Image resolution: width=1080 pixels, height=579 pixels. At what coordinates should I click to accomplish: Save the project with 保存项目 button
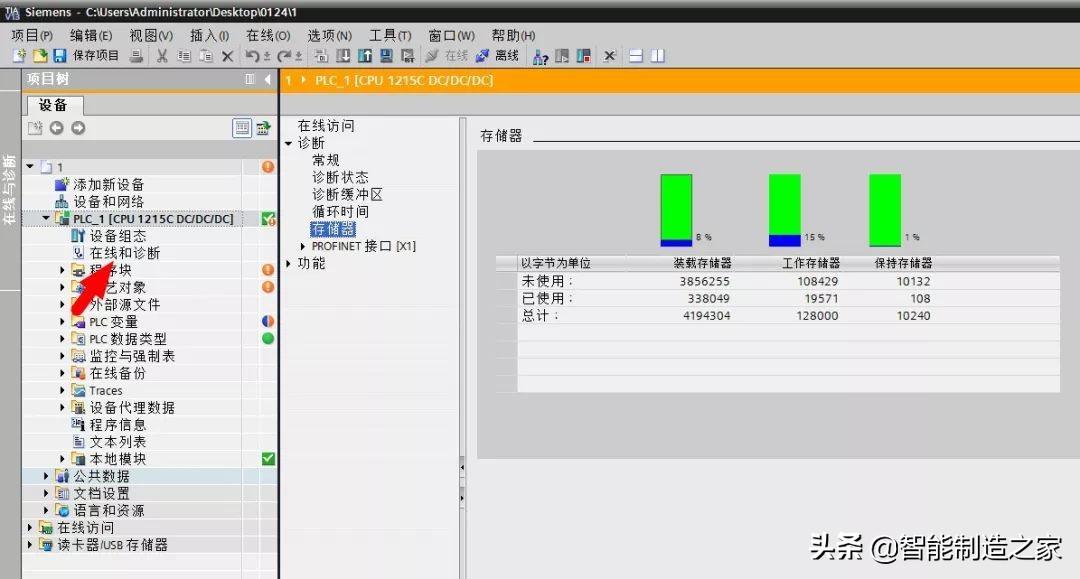point(86,56)
